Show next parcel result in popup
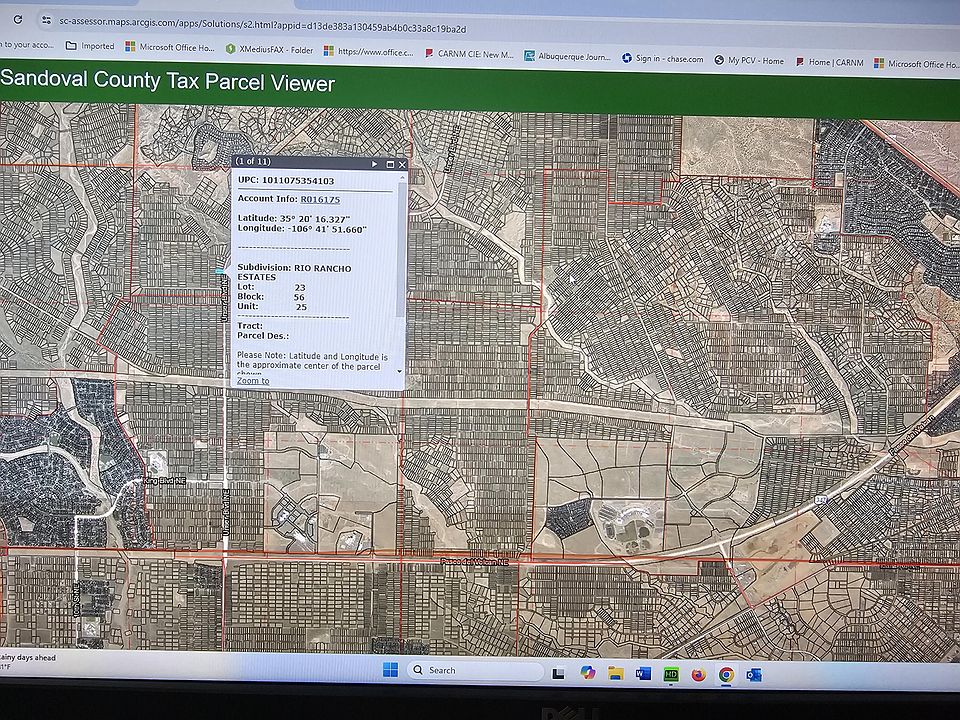This screenshot has width=960, height=720. point(375,164)
